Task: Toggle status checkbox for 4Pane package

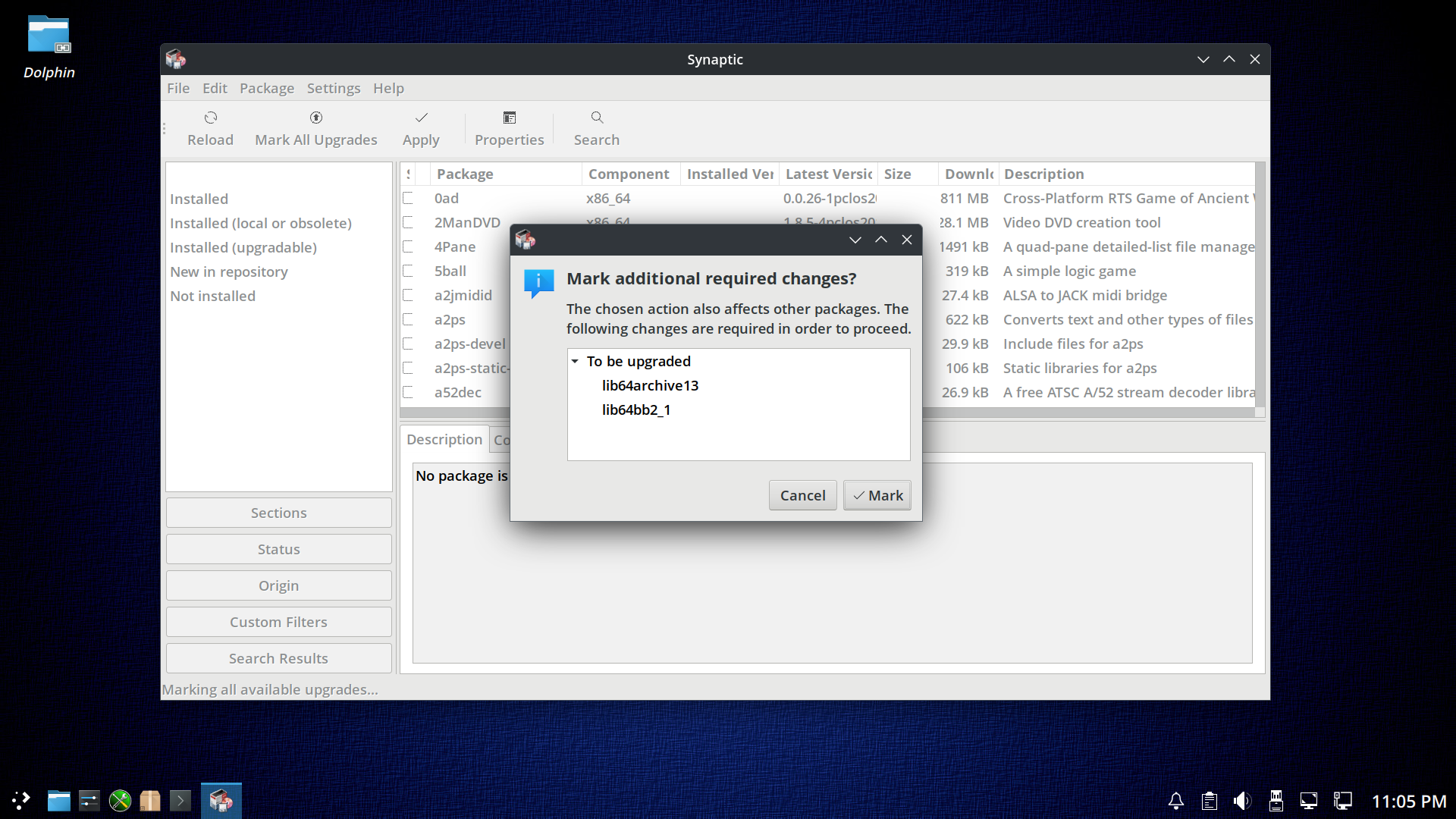Action: coord(408,246)
